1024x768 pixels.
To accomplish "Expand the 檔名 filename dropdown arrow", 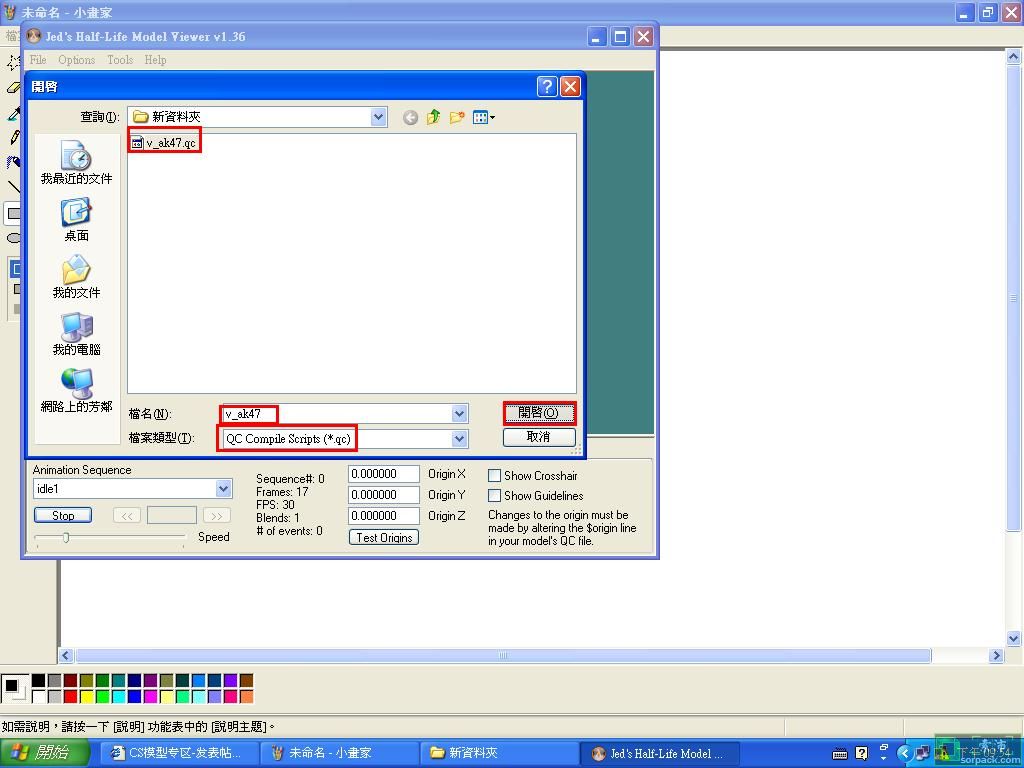I will (459, 413).
